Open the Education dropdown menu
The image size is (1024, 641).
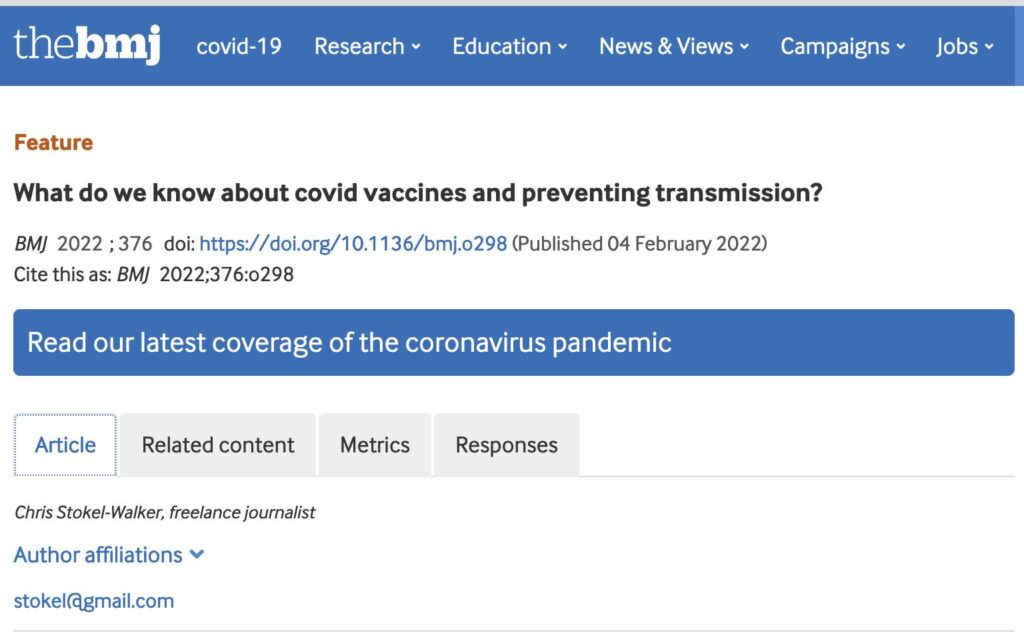510,46
